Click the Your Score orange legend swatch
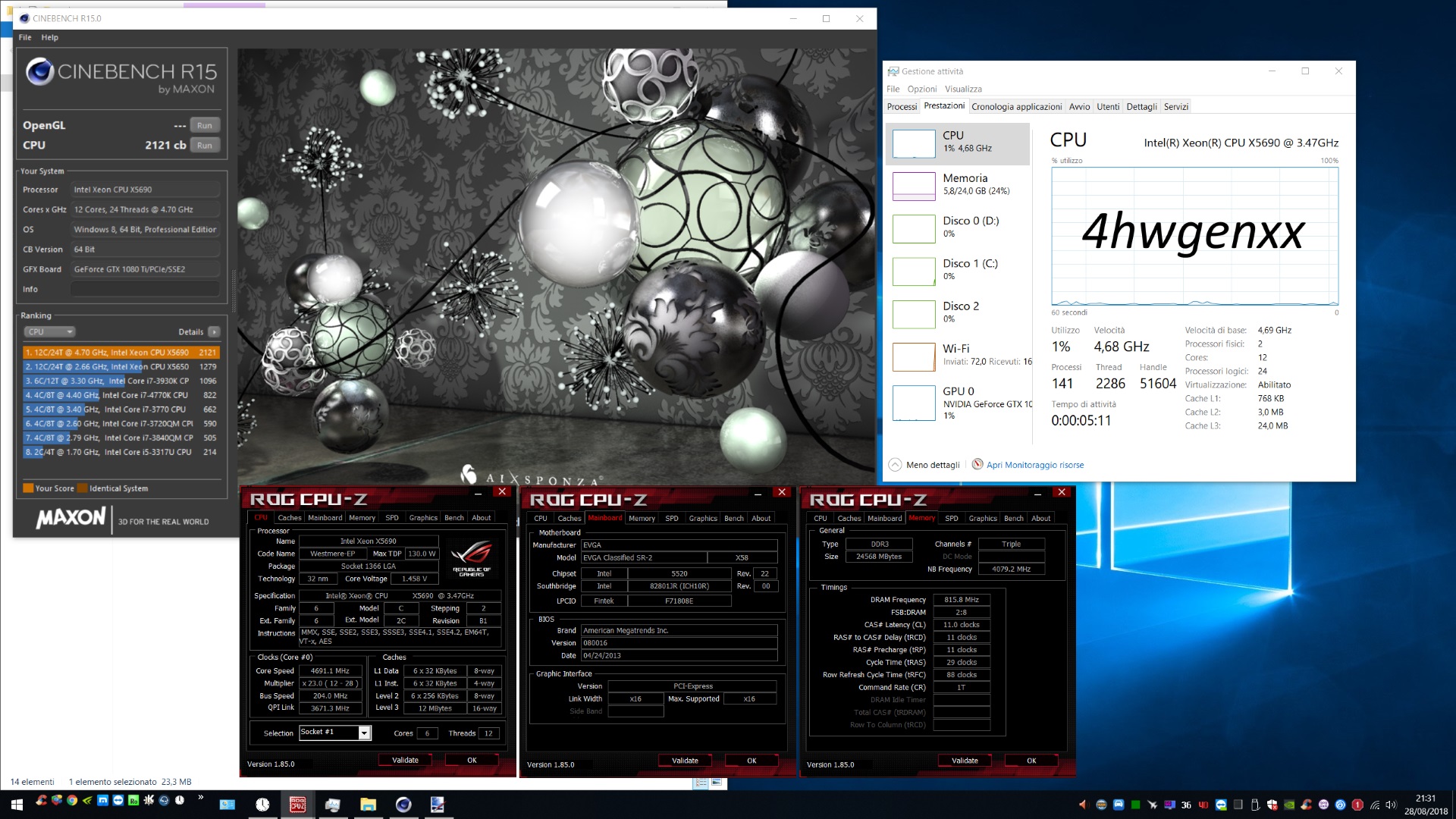This screenshot has height=819, width=1456. (28, 488)
